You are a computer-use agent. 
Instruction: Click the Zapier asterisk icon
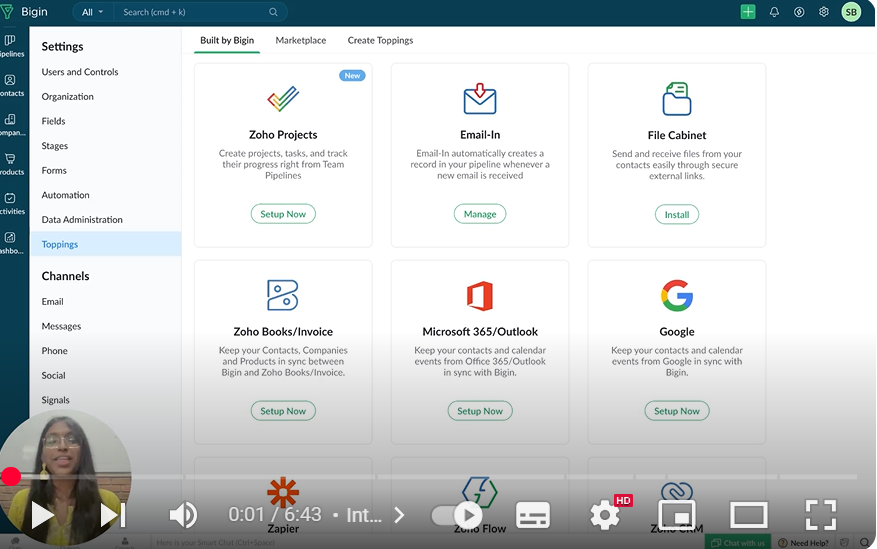tap(283, 492)
